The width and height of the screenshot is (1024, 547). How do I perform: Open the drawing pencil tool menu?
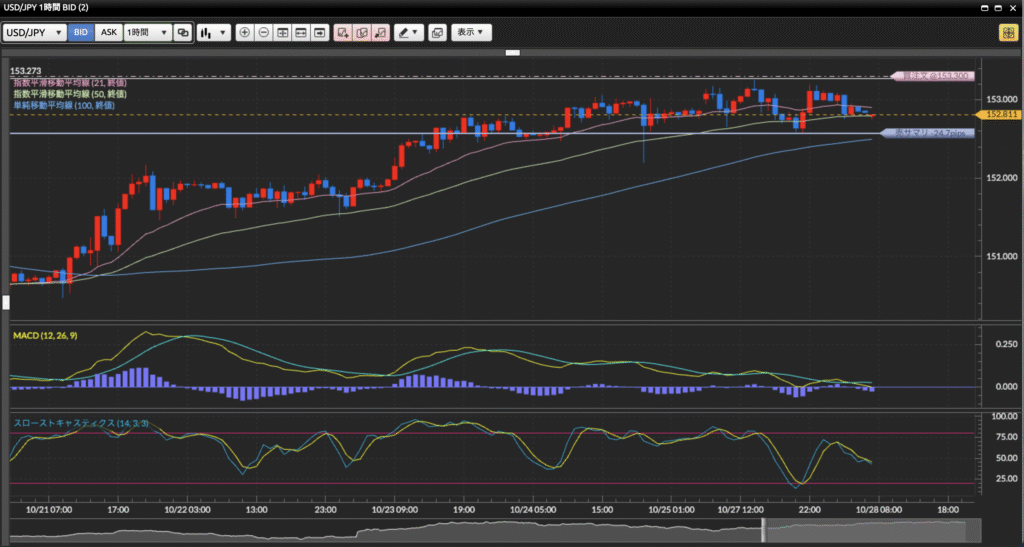408,32
